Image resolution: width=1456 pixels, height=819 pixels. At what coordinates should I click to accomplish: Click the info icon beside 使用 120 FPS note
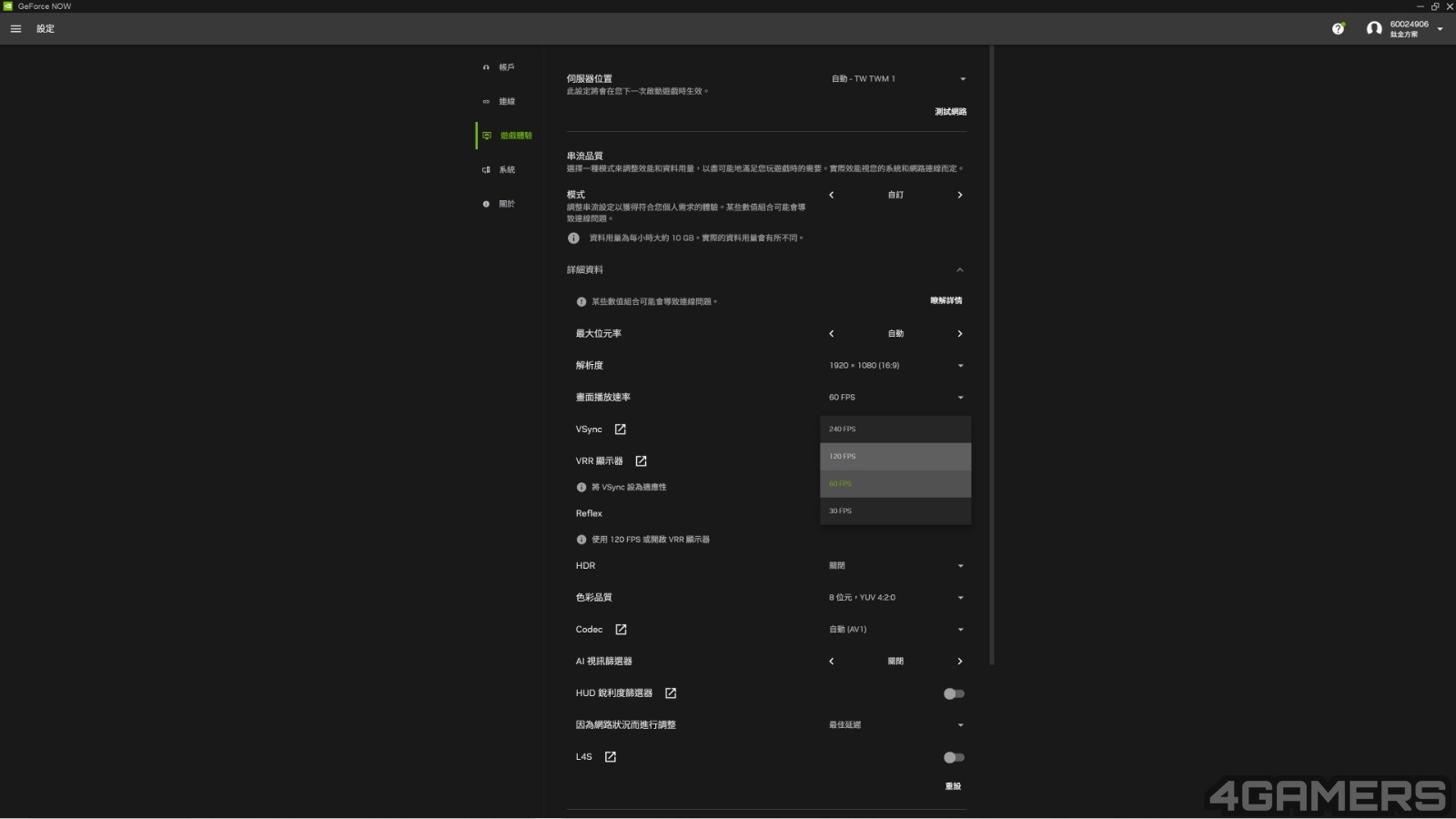581,540
